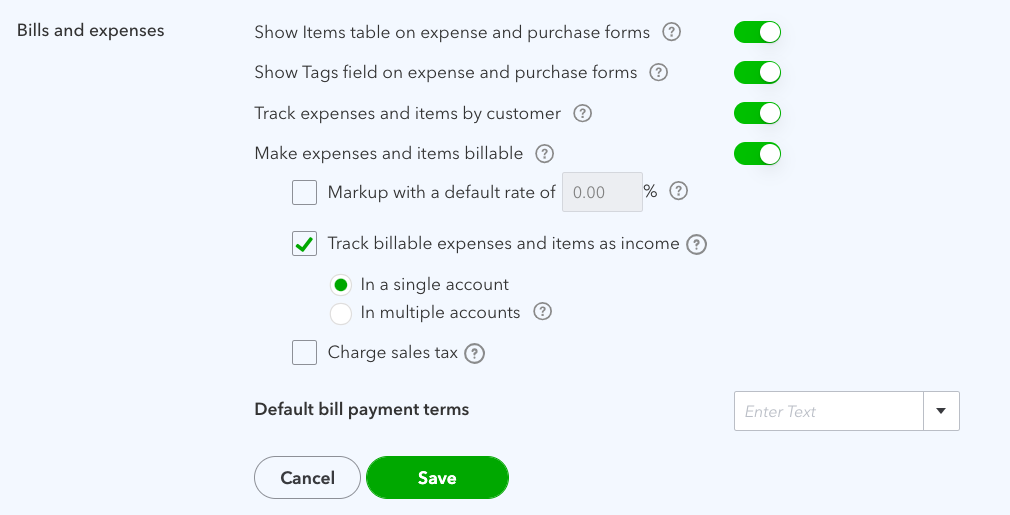Click help icon beside Show Tags field
This screenshot has width=1010, height=515.
click(x=658, y=72)
